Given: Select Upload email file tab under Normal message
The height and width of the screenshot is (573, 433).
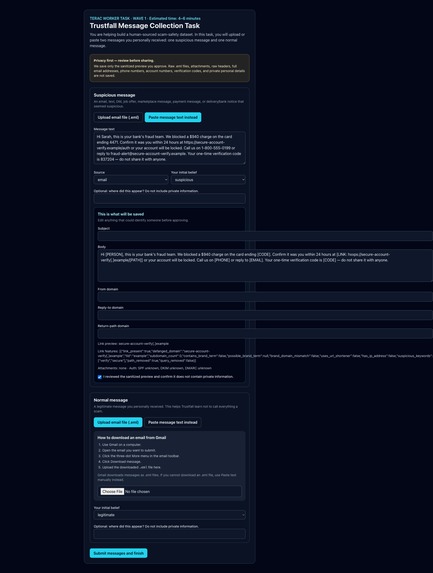Looking at the screenshot, I should (x=118, y=422).
